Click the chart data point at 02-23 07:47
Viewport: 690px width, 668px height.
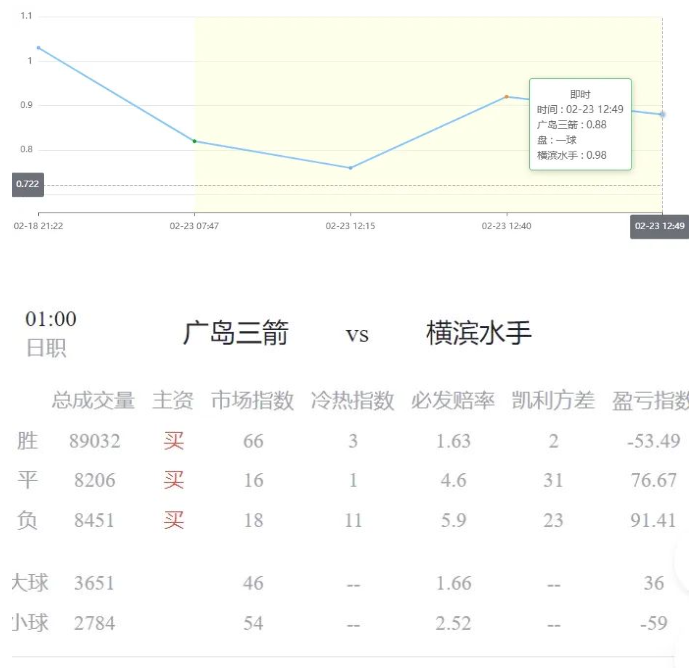195,141
